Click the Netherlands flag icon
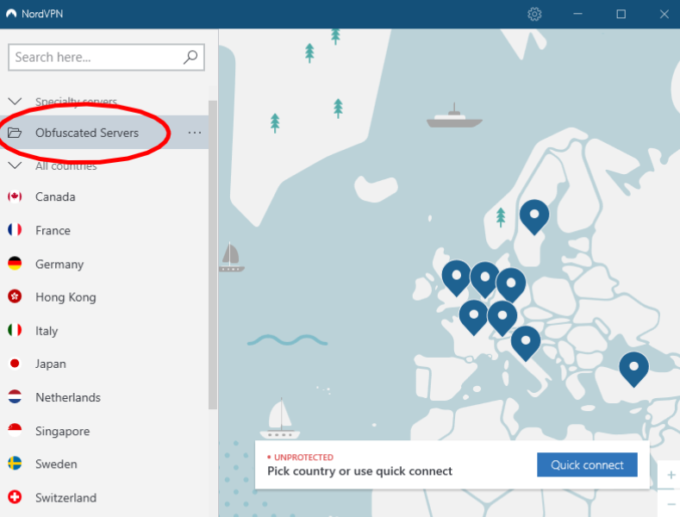Screen dimensions: 680x517 coord(15,397)
